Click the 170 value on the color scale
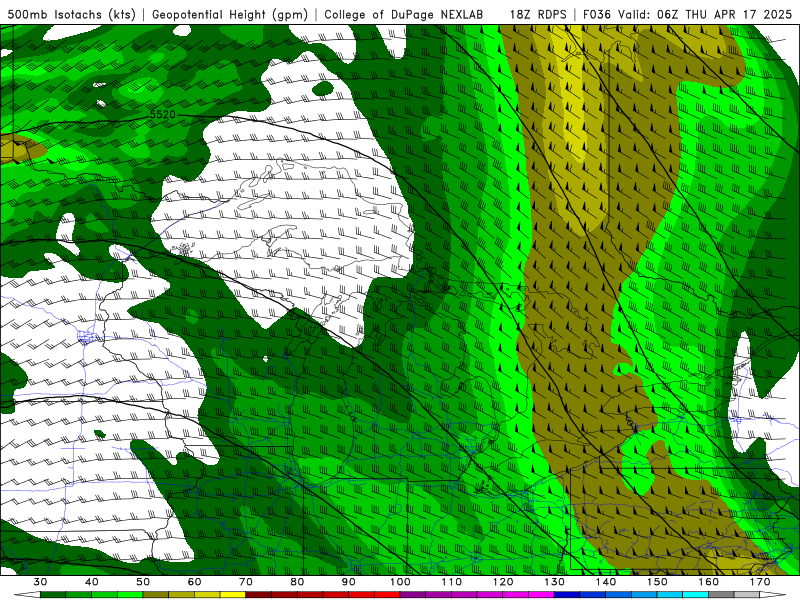Screen dimensions: 800x600 pos(760,582)
